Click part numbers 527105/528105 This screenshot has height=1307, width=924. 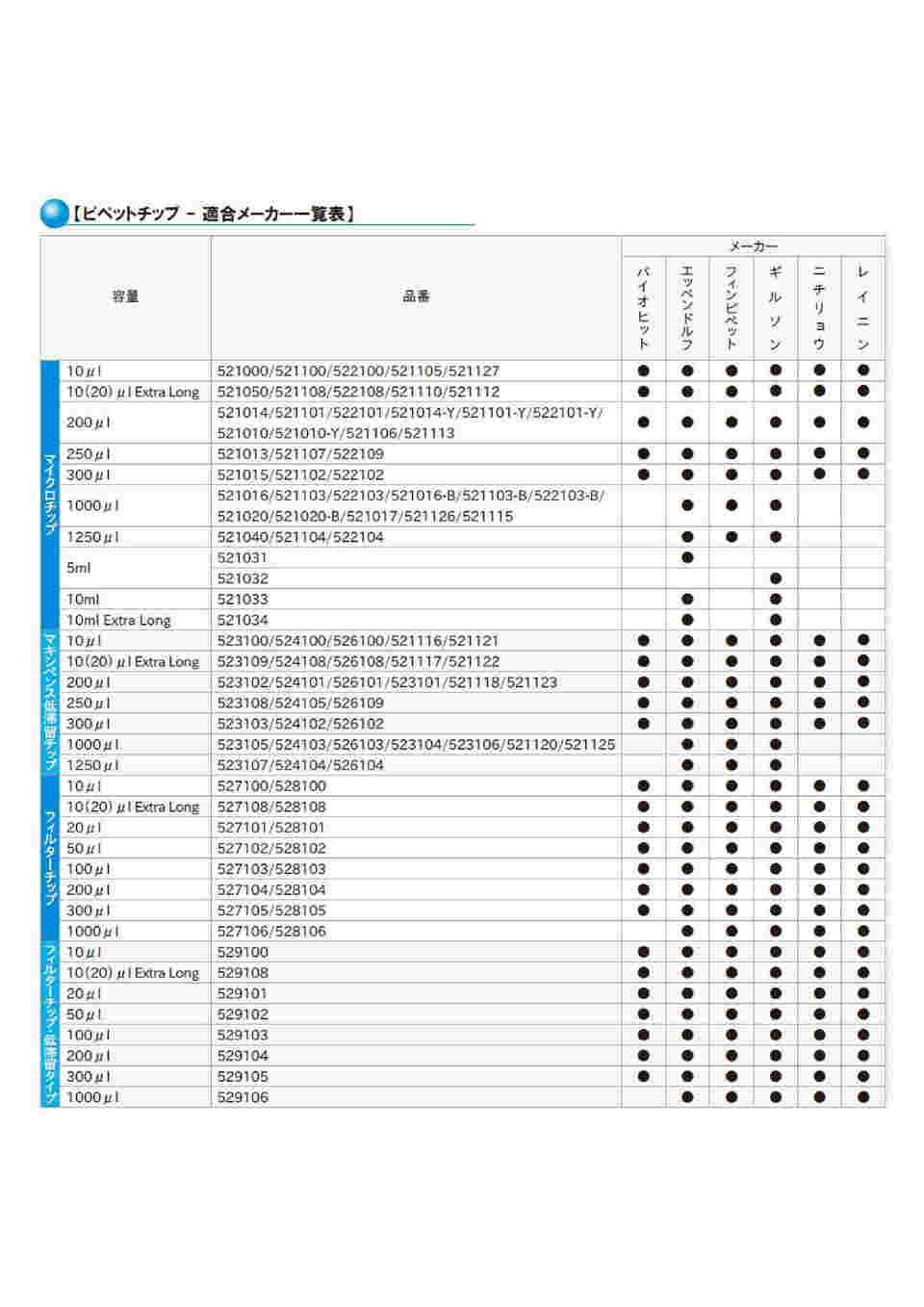click(271, 910)
